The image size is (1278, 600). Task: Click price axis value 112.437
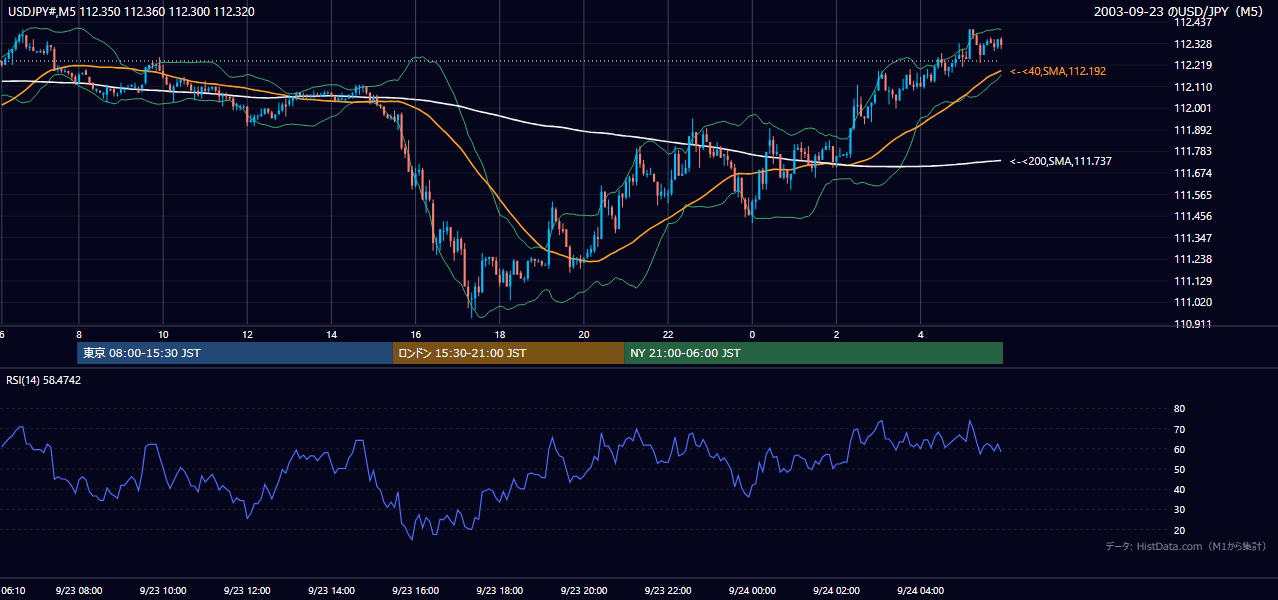(1193, 22)
